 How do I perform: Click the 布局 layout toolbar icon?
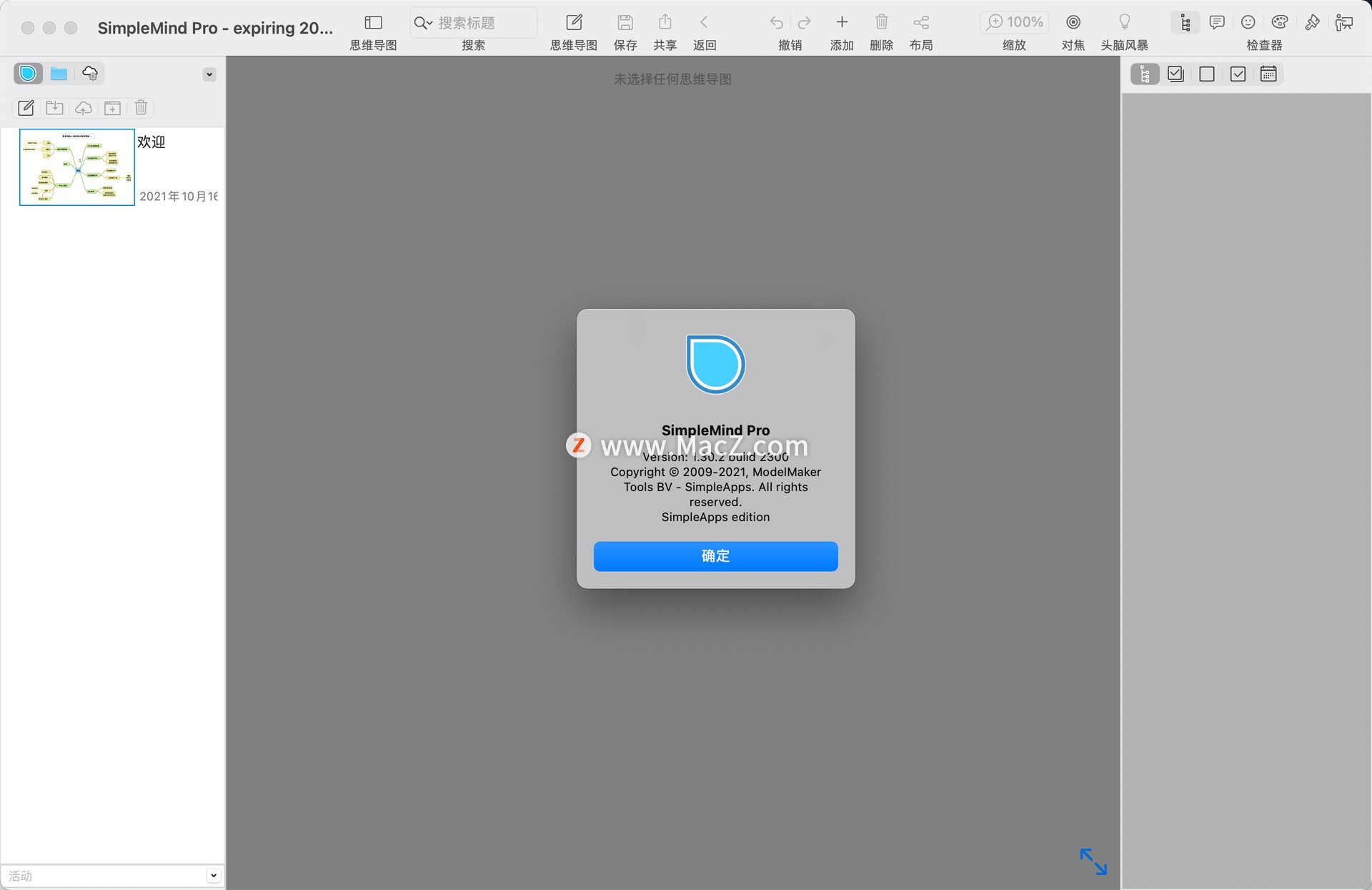921,23
